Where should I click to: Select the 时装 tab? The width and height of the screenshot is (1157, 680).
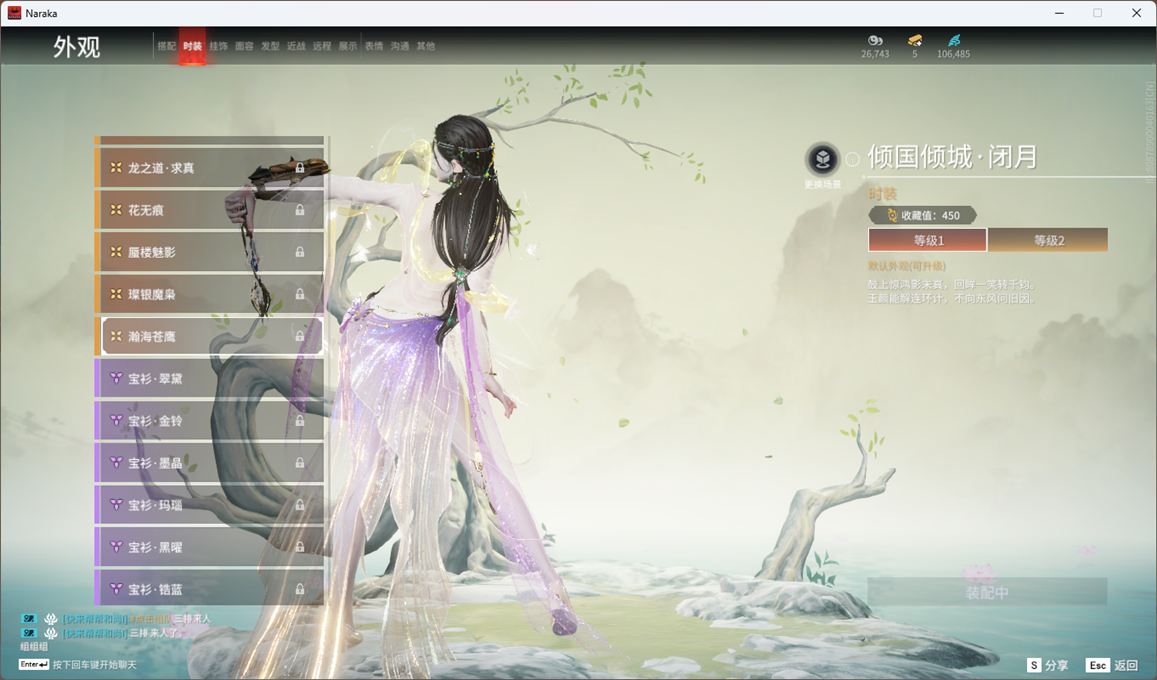pyautogui.click(x=193, y=46)
